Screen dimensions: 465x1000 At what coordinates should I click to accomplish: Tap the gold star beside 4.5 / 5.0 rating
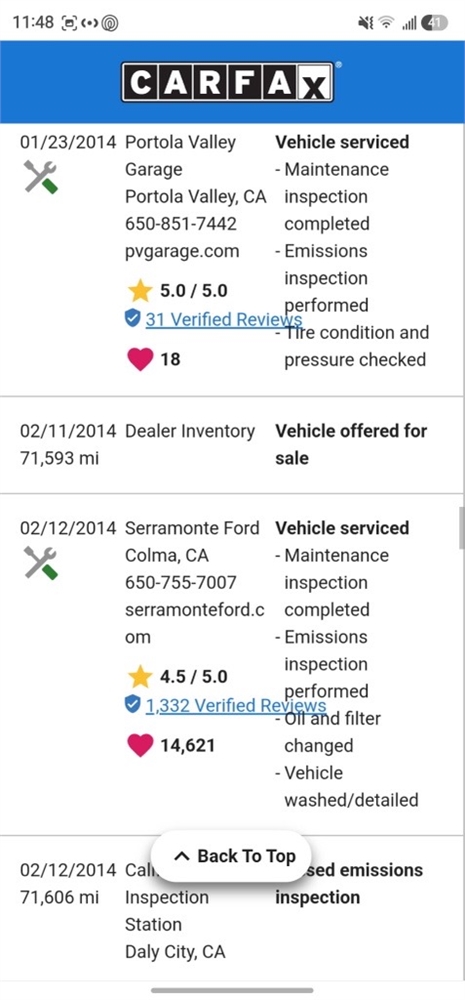[x=140, y=677]
